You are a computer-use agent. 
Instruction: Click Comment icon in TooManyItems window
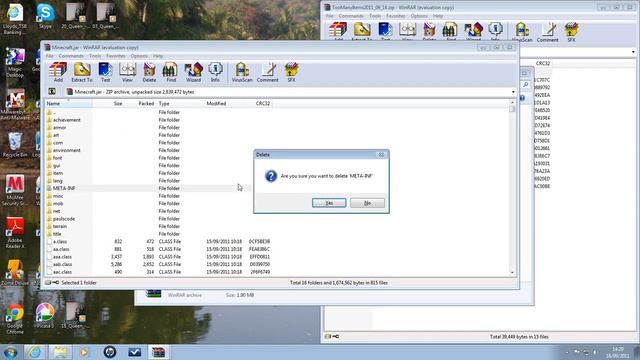pyautogui.click(x=547, y=32)
